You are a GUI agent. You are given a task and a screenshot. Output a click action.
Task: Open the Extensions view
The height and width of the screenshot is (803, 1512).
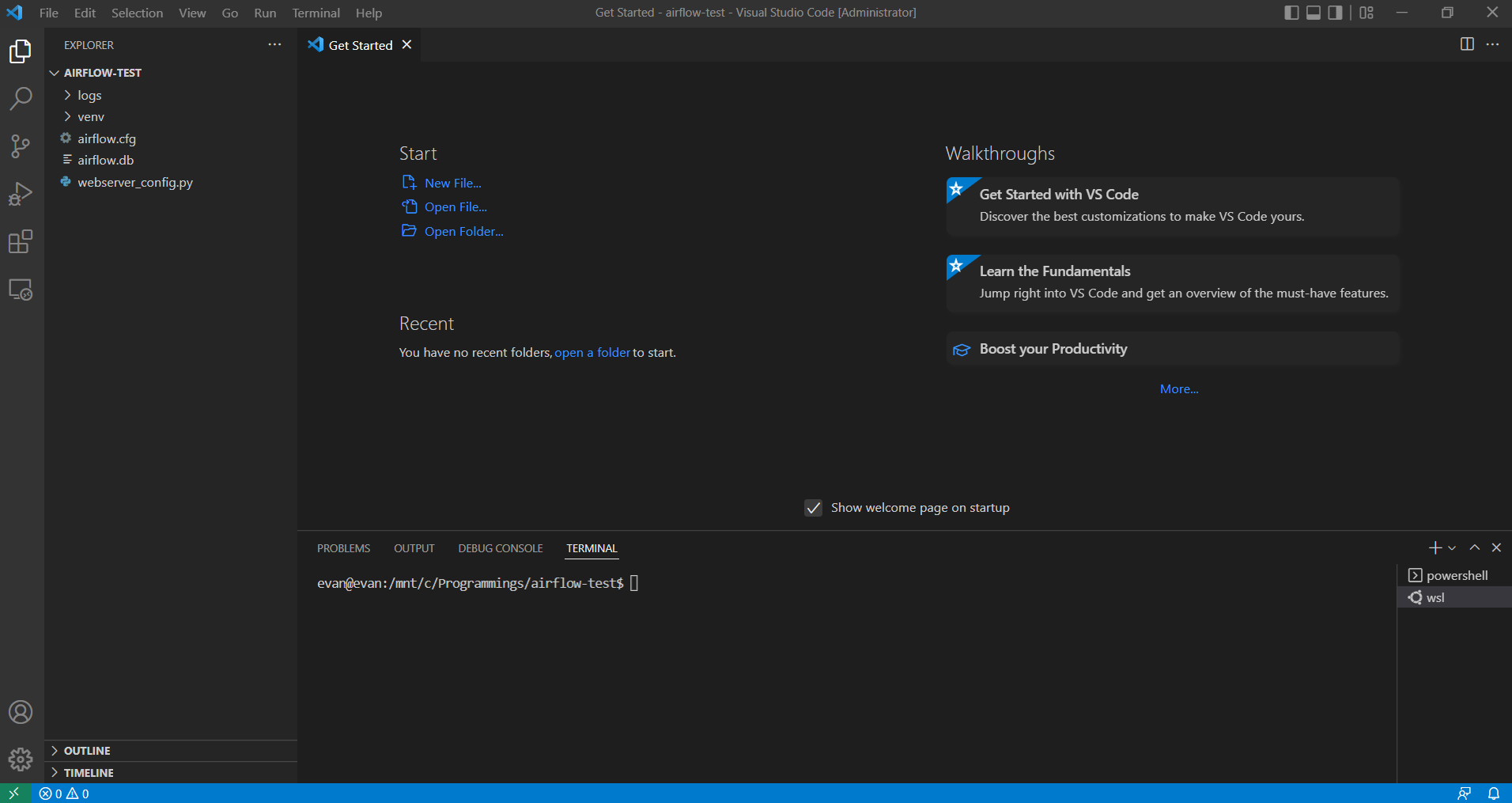click(x=21, y=242)
